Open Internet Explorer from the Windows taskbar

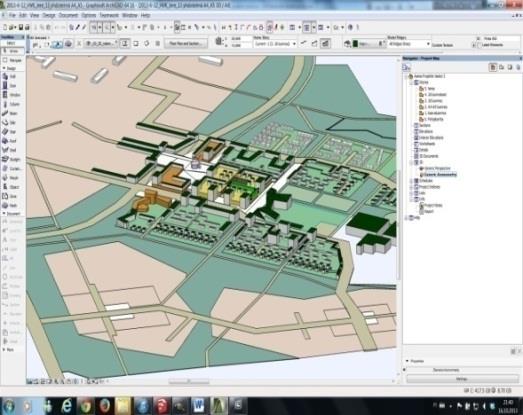tap(67, 406)
